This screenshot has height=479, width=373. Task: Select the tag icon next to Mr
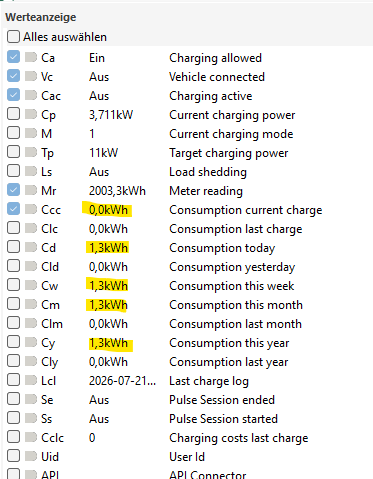coord(31,190)
